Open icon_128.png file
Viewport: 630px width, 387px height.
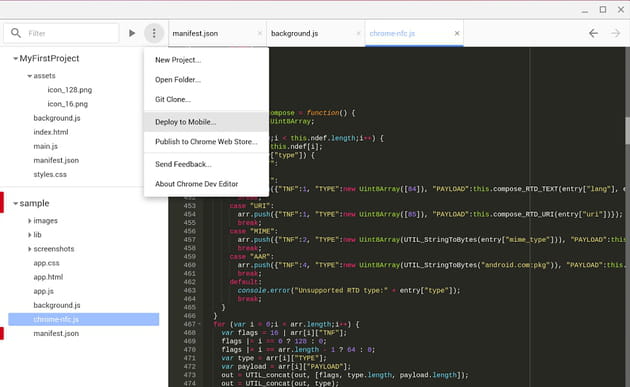[70, 90]
